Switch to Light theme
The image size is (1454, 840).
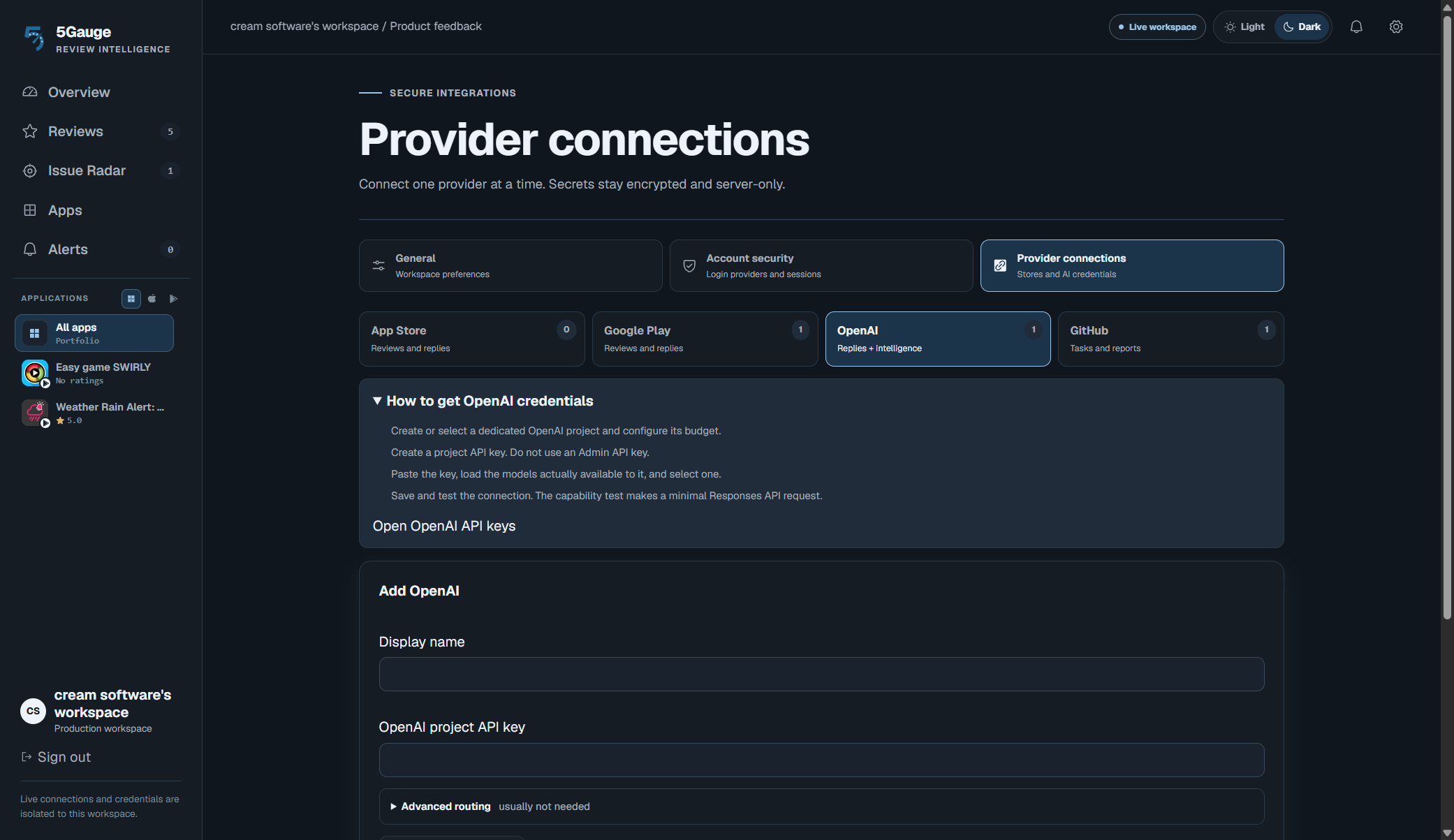pos(1245,27)
